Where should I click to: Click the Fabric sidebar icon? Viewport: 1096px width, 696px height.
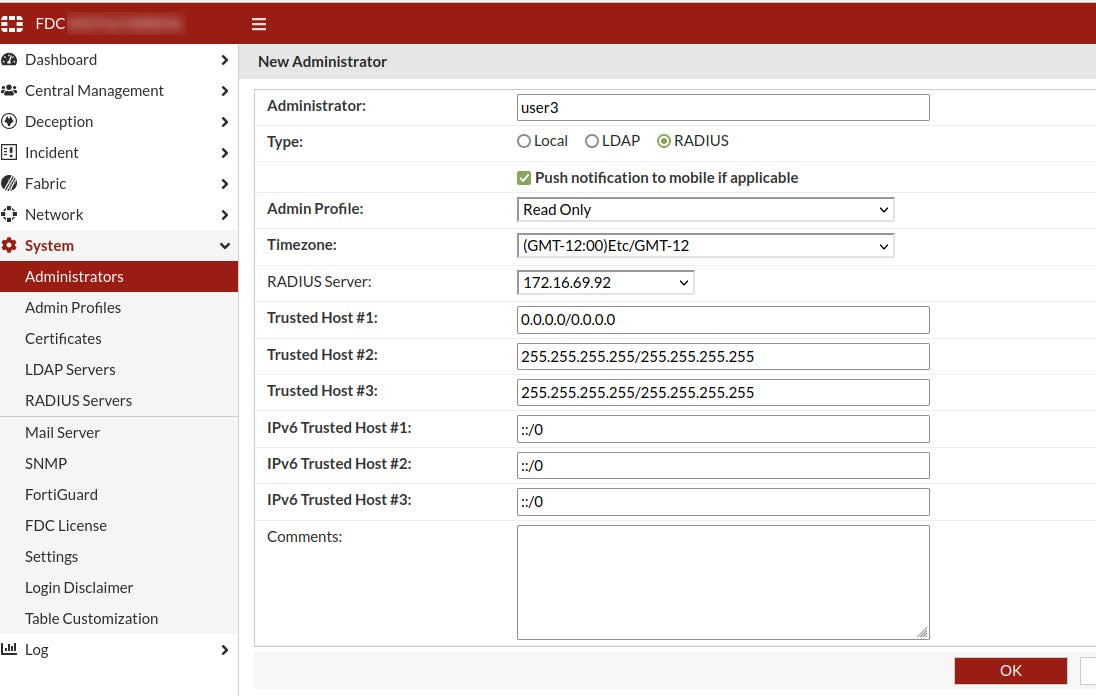(x=10, y=184)
